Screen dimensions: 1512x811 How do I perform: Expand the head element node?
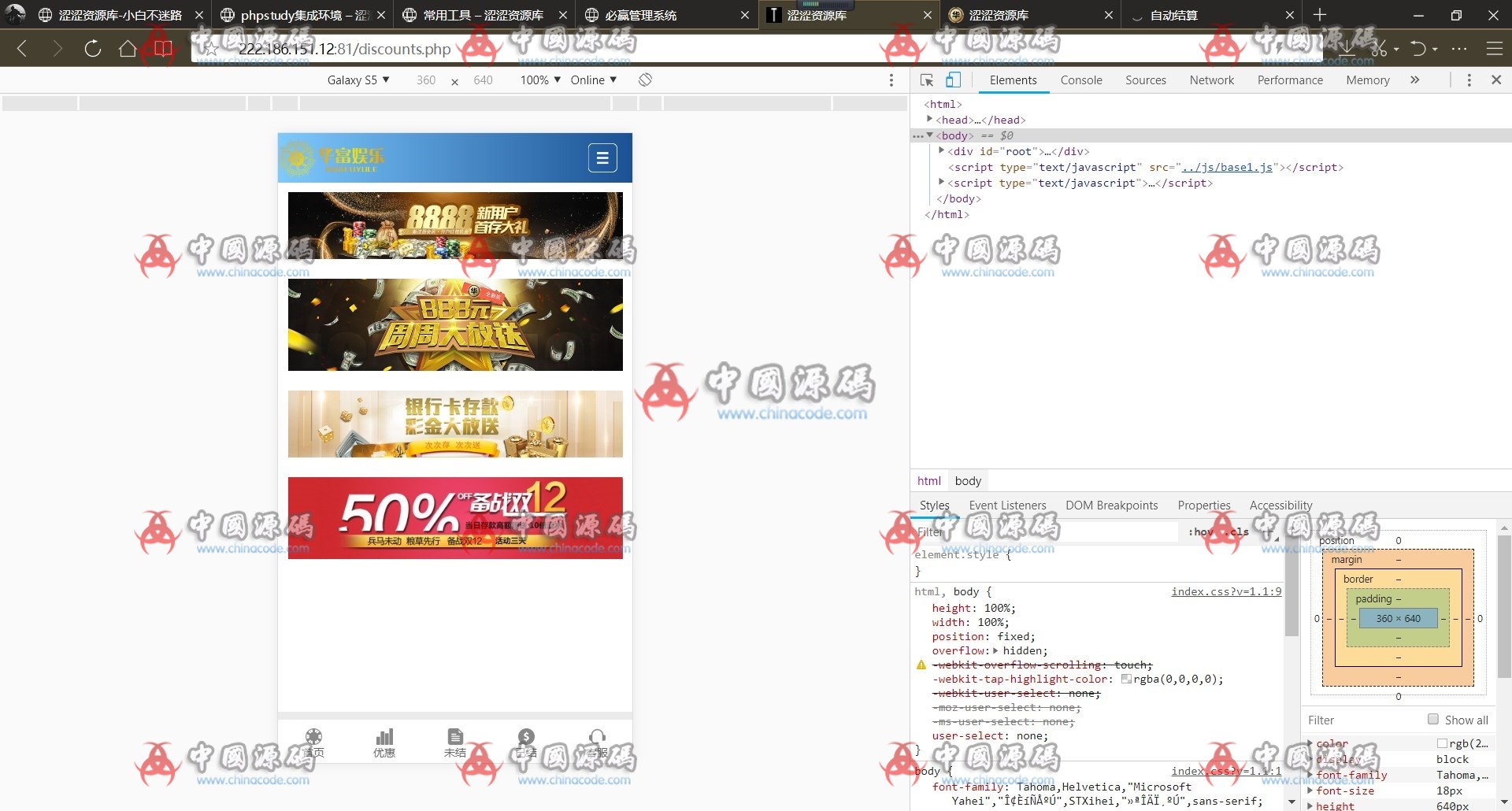[929, 119]
